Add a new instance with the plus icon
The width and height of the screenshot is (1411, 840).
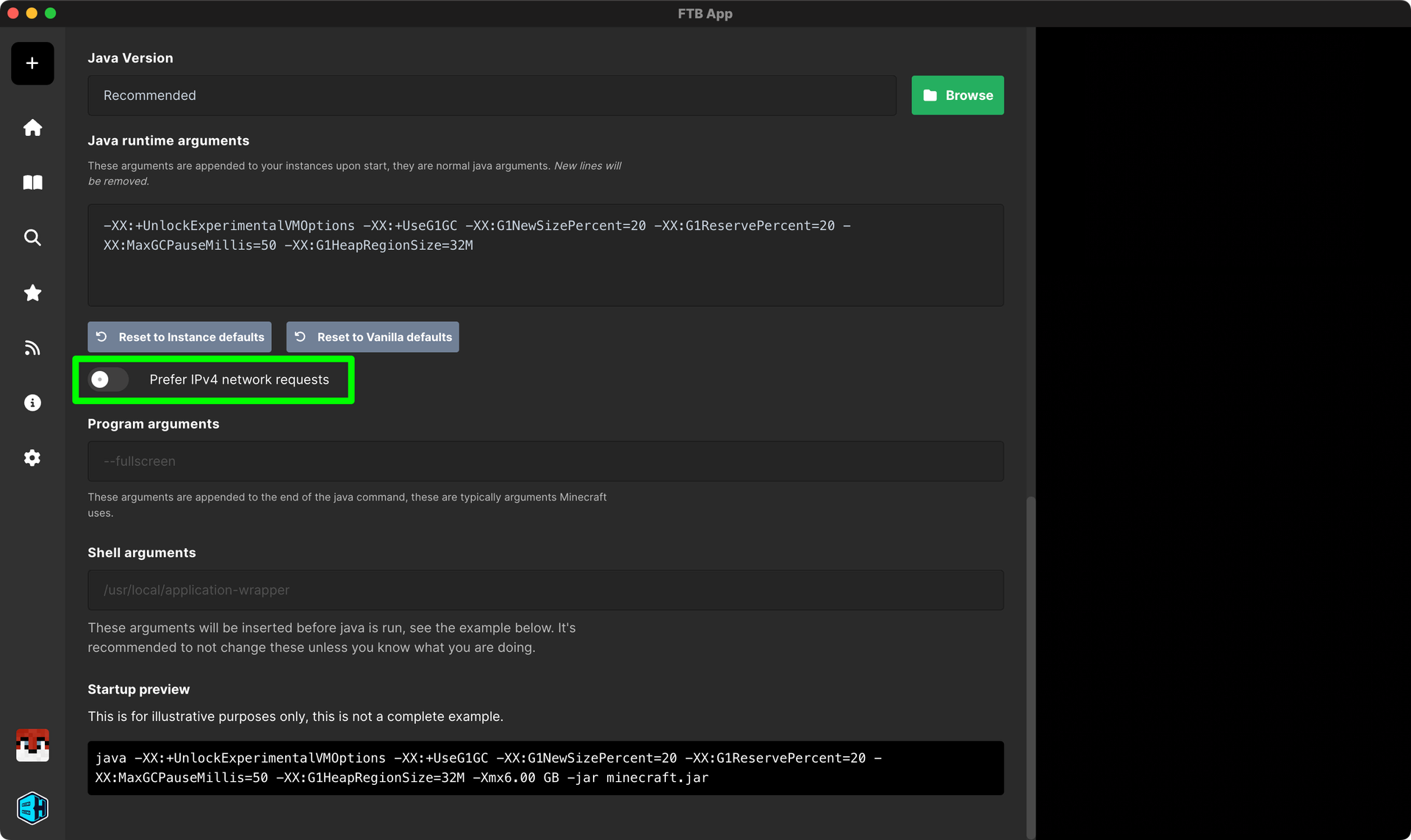(32, 63)
